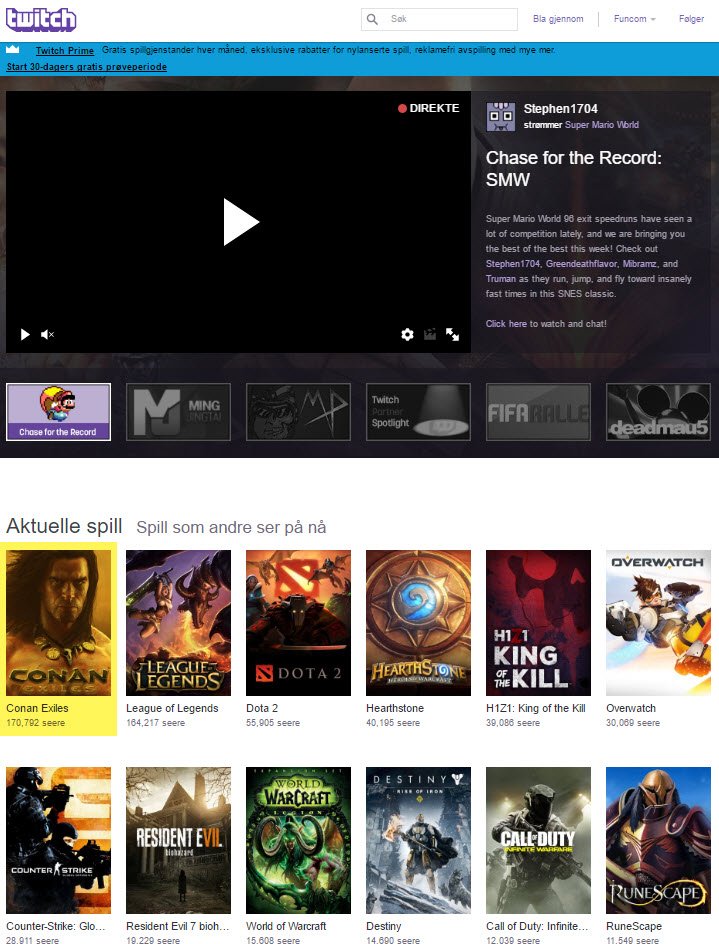This screenshot has height=944, width=719.
Task: Click '164,217 seere' viewer count
Action: (x=155, y=722)
